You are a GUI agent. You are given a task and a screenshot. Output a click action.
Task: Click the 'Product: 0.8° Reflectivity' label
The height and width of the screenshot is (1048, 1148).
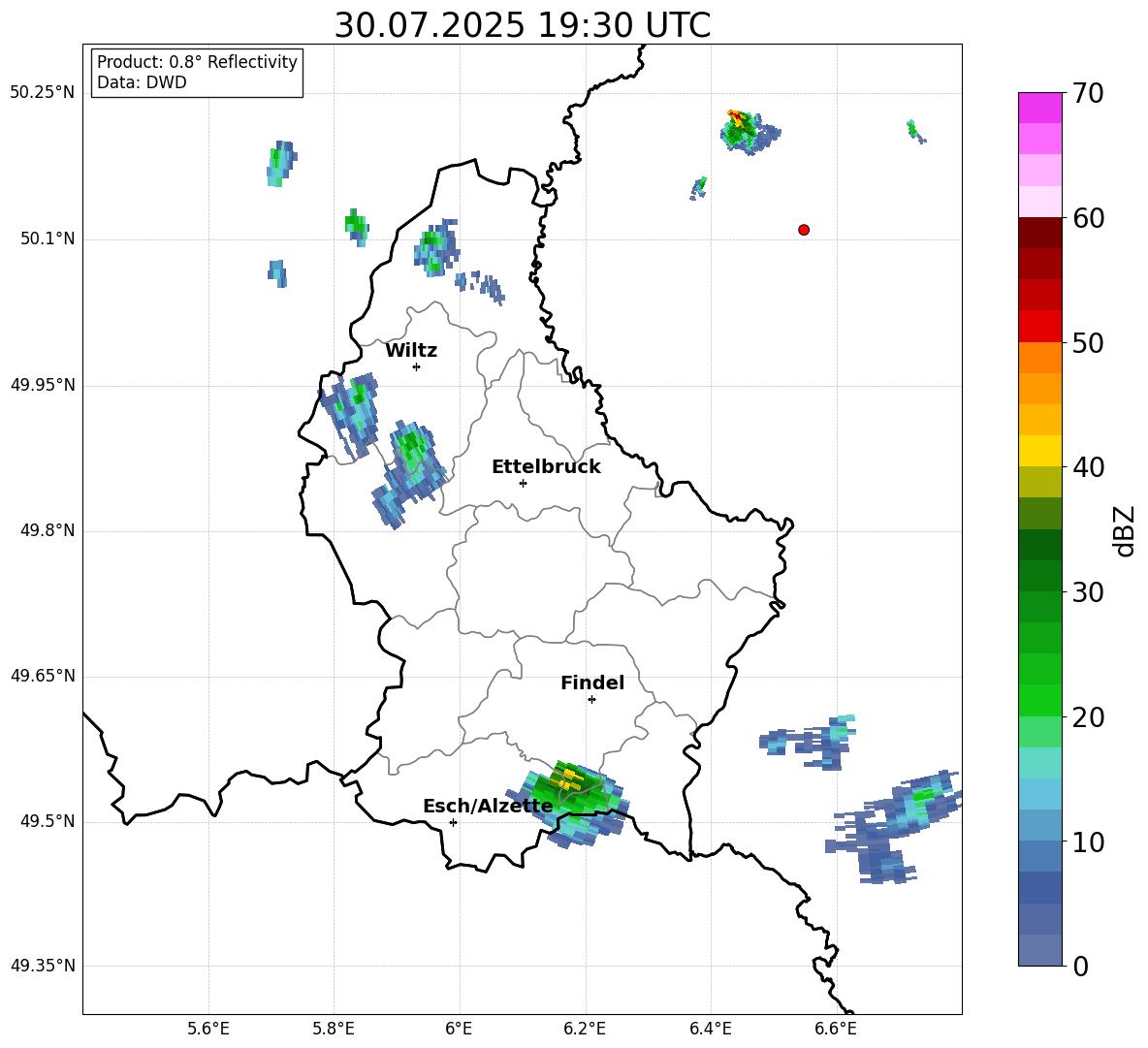pyautogui.click(x=197, y=62)
